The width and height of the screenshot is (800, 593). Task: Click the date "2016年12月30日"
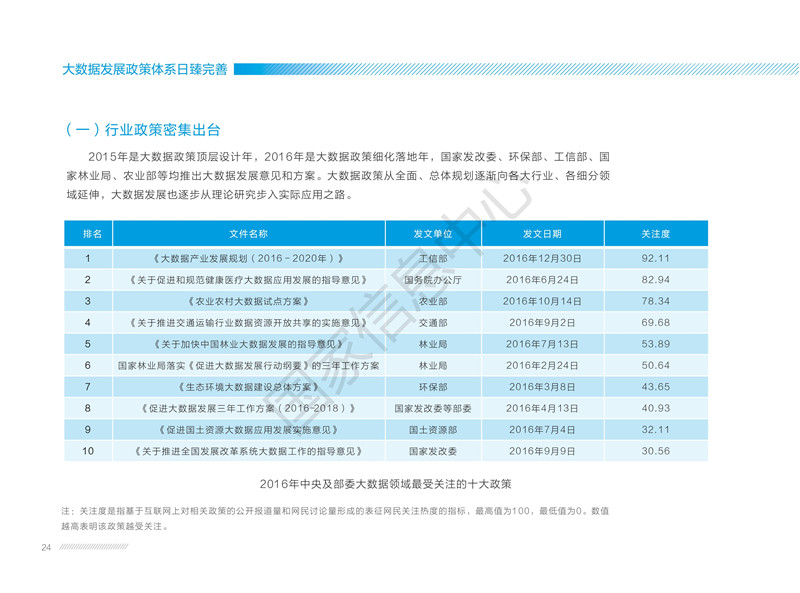(542, 259)
